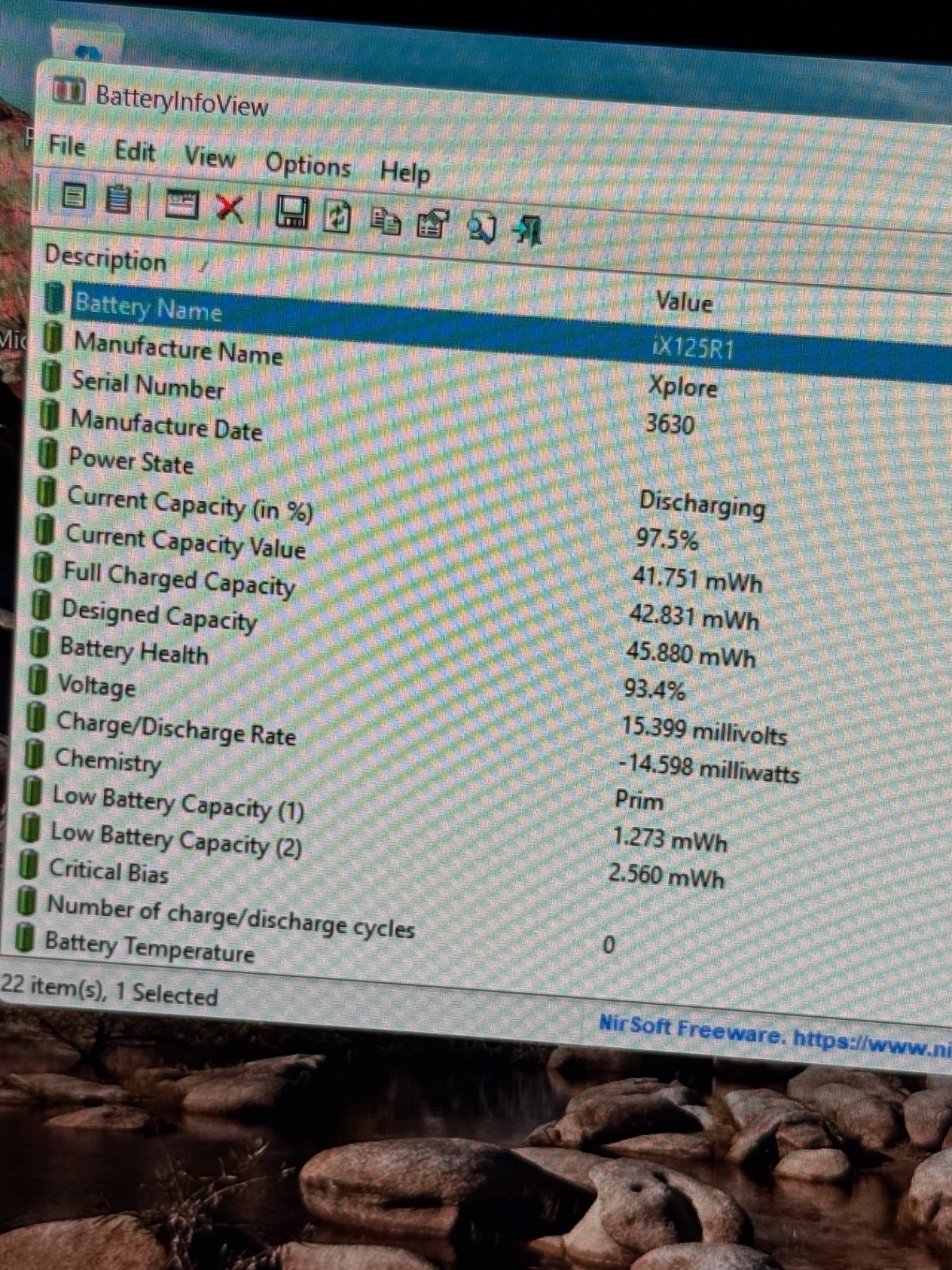Click the 45.880 mWh value
Viewport: 952px width, 1270px height.
pyautogui.click(x=691, y=655)
